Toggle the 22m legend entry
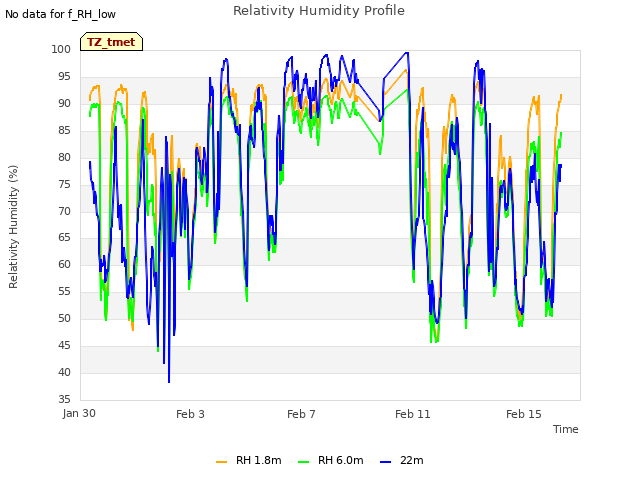The height and width of the screenshot is (480, 640). (402, 460)
